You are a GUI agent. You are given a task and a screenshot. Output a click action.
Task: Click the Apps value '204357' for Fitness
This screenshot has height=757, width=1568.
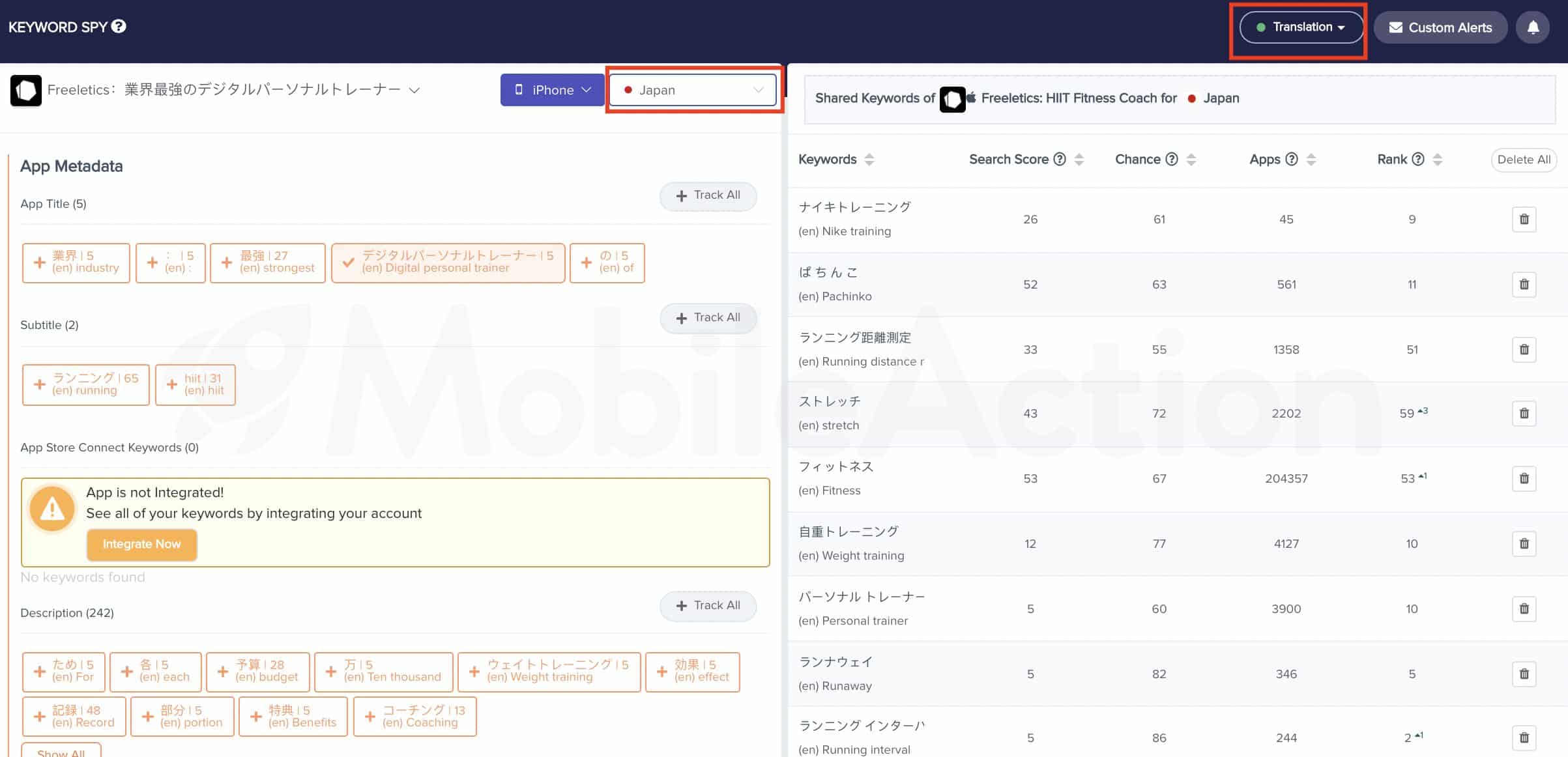[1286, 479]
